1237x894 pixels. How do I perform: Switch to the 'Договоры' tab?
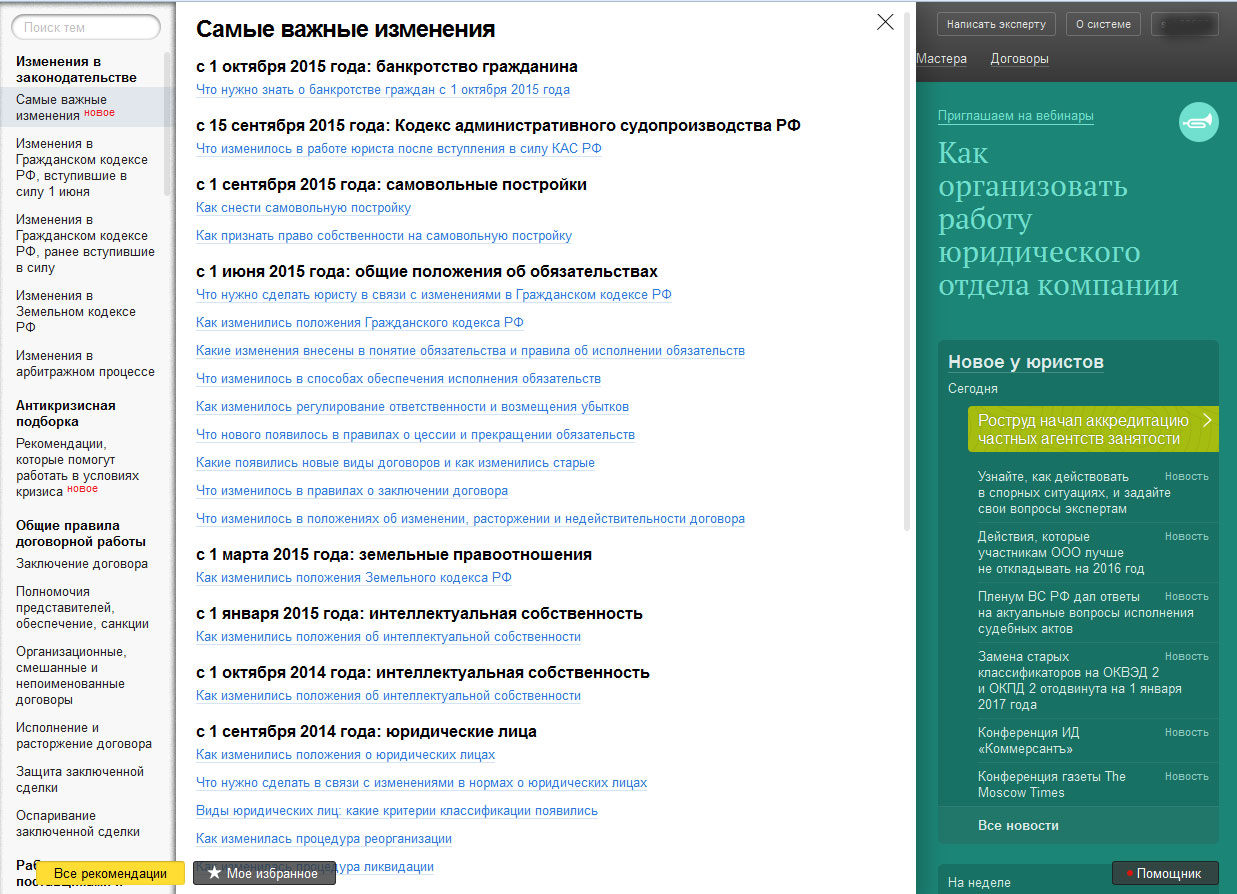[1019, 59]
